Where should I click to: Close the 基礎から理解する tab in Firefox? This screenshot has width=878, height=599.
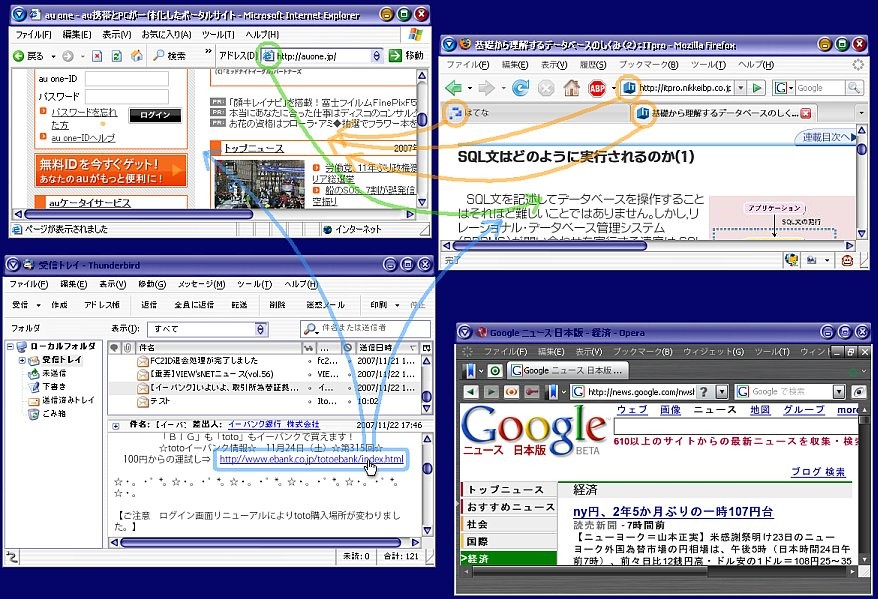pos(805,114)
